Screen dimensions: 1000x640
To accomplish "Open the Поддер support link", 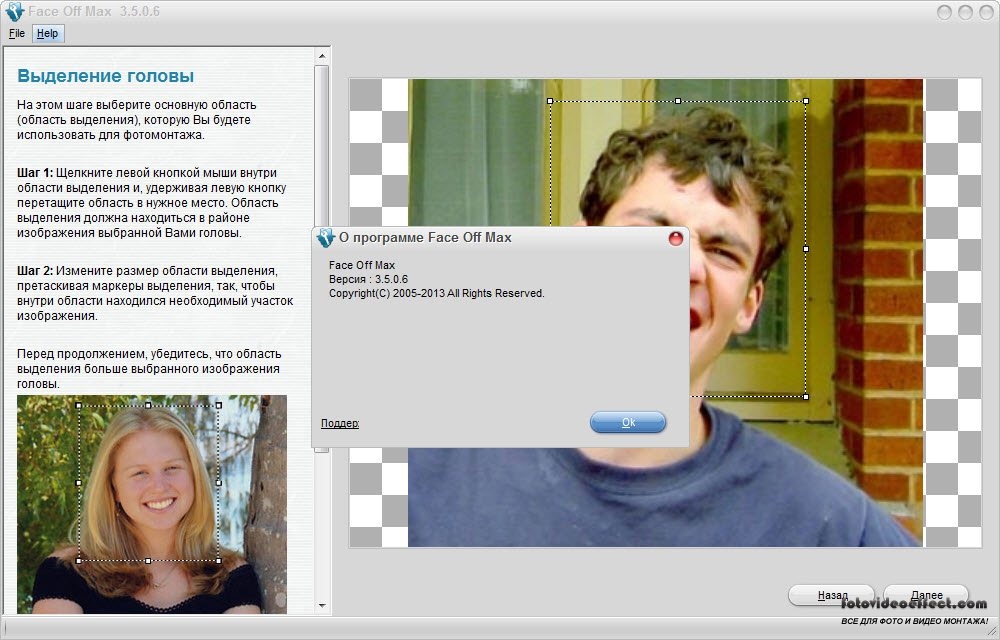I will pos(340,423).
